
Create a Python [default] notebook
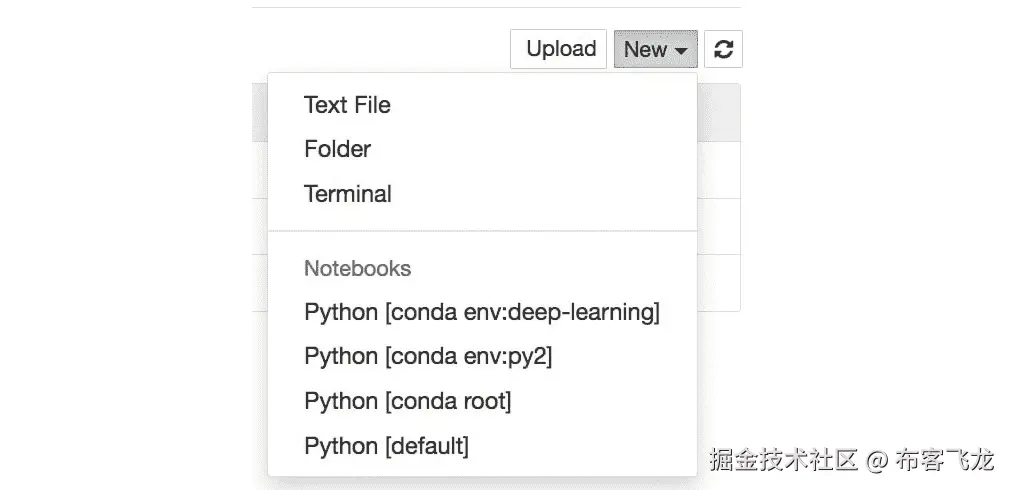(x=386, y=445)
